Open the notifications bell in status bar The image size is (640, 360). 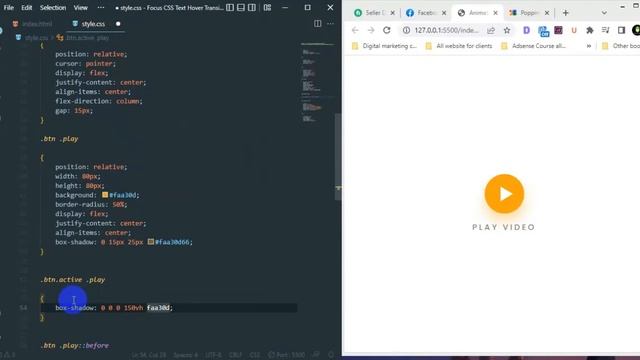(331, 355)
